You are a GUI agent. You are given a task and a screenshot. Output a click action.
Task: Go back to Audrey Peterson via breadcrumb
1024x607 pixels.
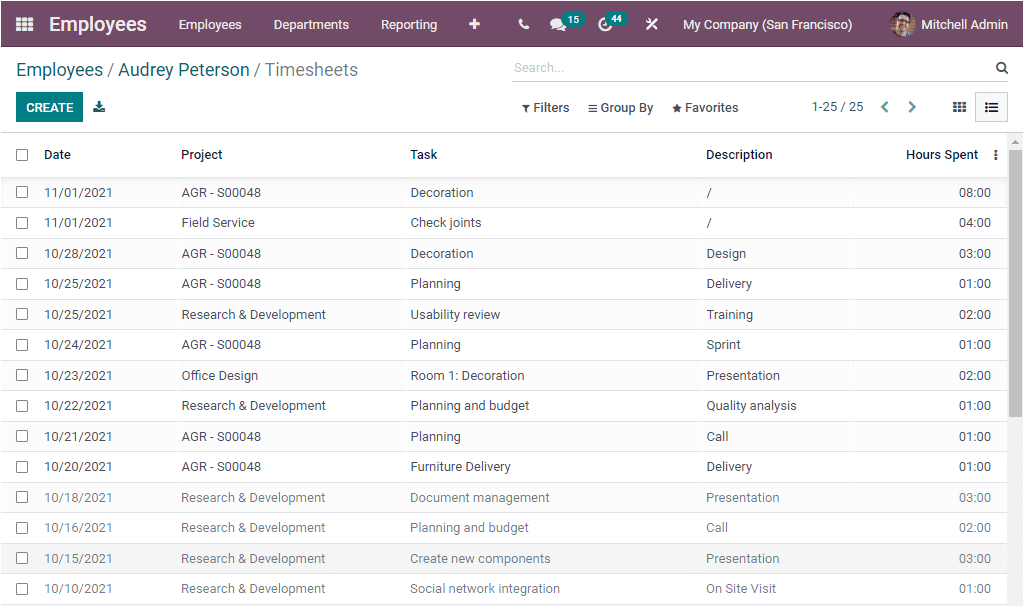[183, 69]
